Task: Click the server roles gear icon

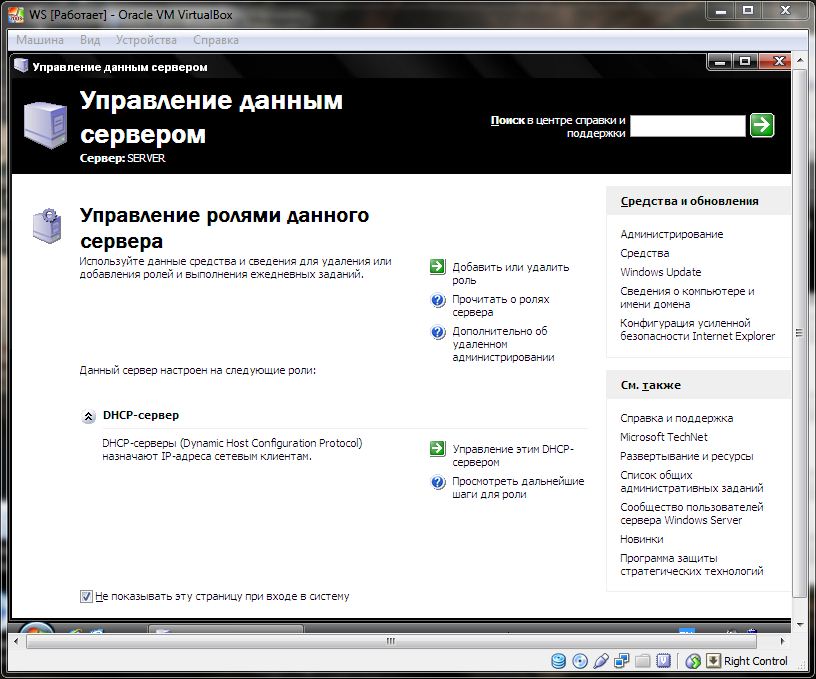Action: point(47,226)
